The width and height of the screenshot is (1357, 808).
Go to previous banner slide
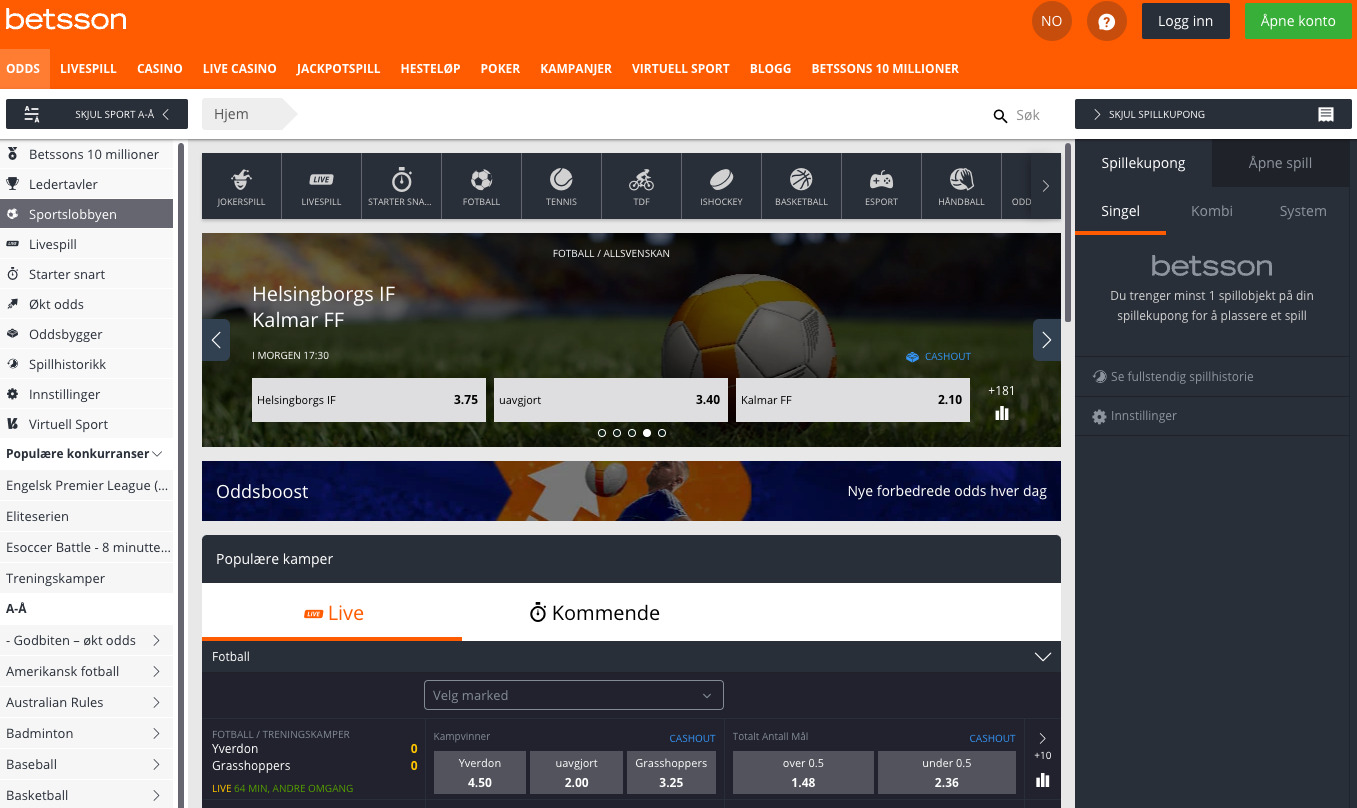[216, 340]
